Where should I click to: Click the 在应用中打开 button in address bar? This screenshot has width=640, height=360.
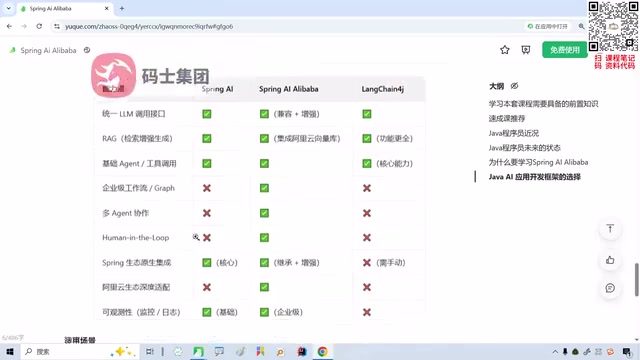coord(547,27)
